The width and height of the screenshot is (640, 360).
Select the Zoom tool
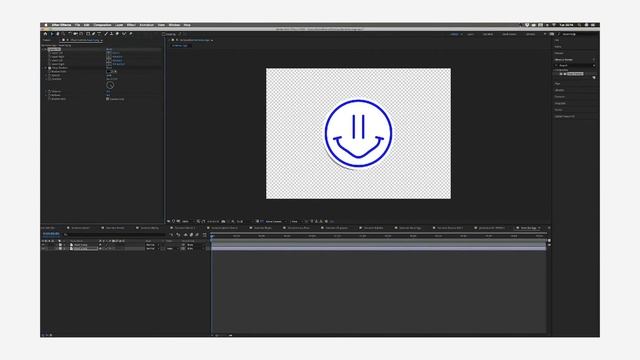63,34
